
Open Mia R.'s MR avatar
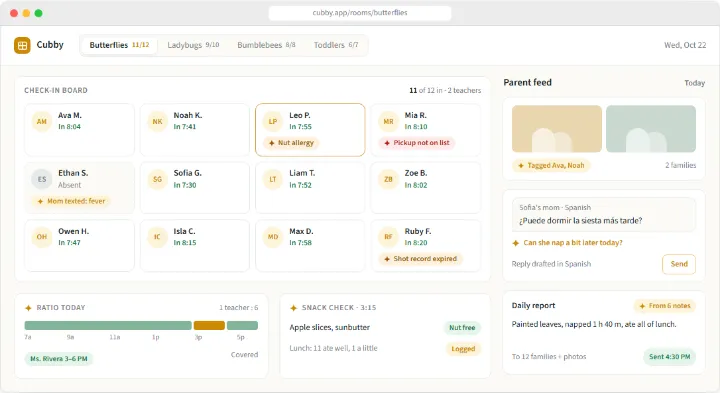(x=388, y=122)
